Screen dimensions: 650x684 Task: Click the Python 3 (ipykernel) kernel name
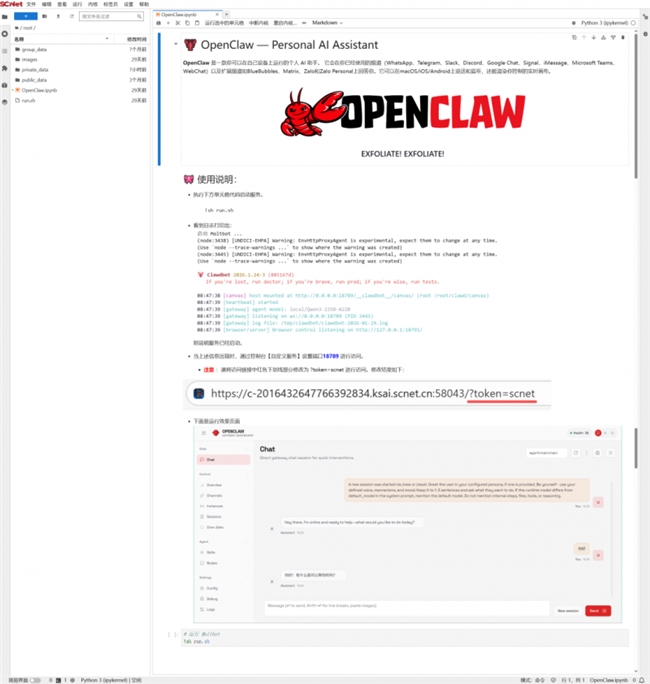pyautogui.click(x=604, y=23)
